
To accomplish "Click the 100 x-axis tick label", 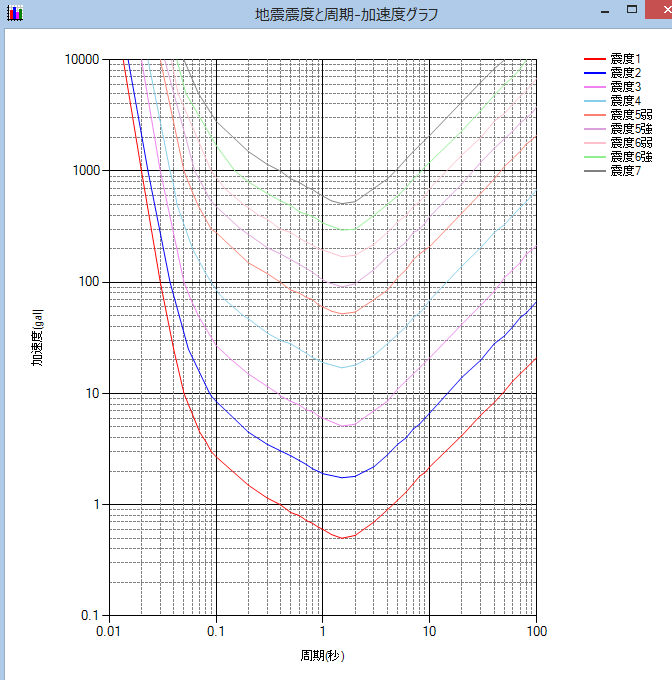I will click(536, 632).
